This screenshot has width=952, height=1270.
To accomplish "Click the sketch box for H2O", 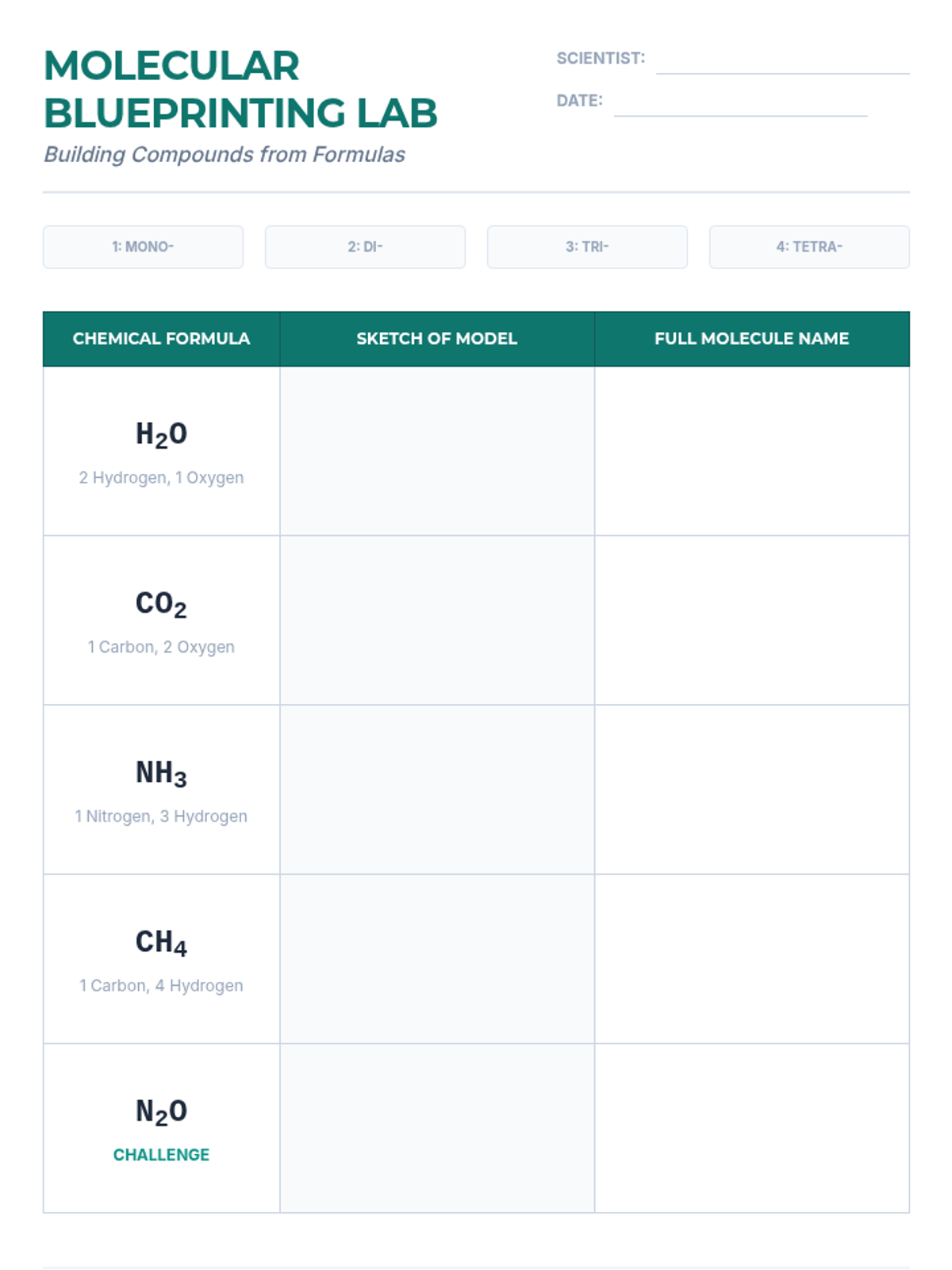I will tap(436, 451).
